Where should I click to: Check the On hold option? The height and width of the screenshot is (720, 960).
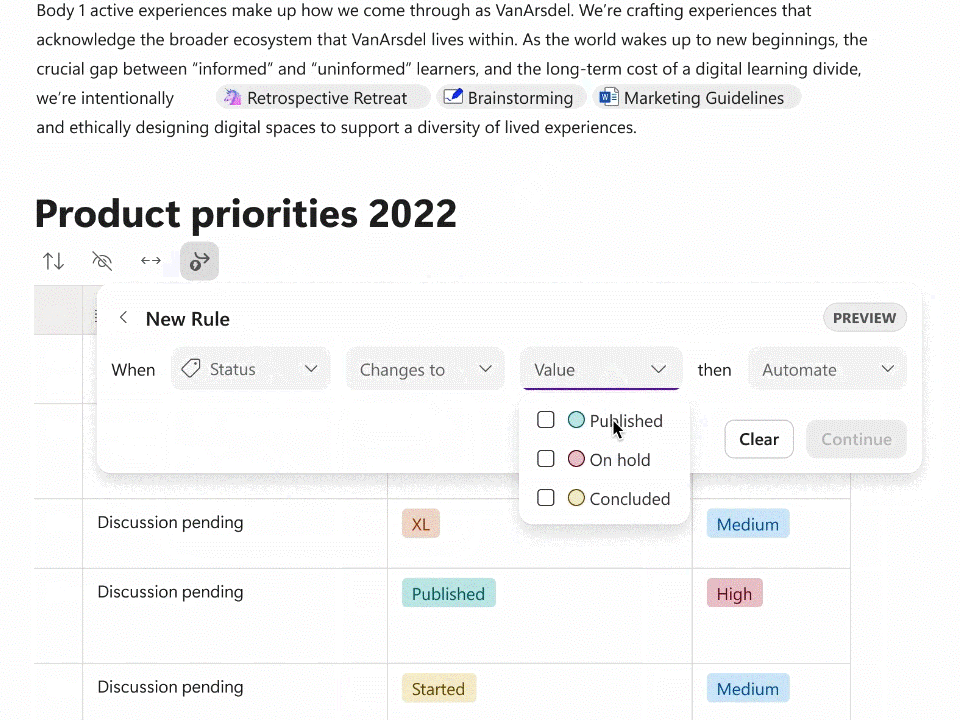(546, 459)
